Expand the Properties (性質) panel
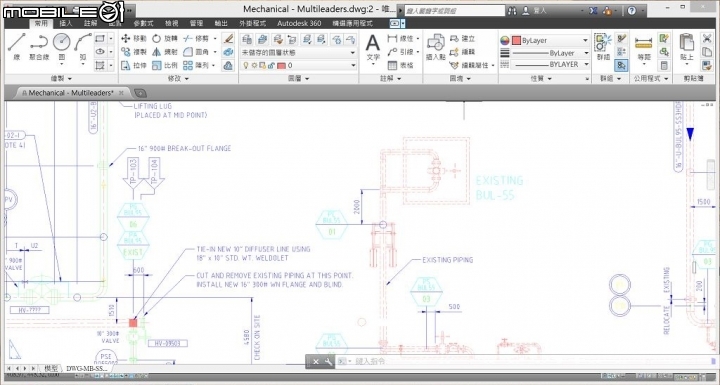This screenshot has width=720, height=385. 541,79
